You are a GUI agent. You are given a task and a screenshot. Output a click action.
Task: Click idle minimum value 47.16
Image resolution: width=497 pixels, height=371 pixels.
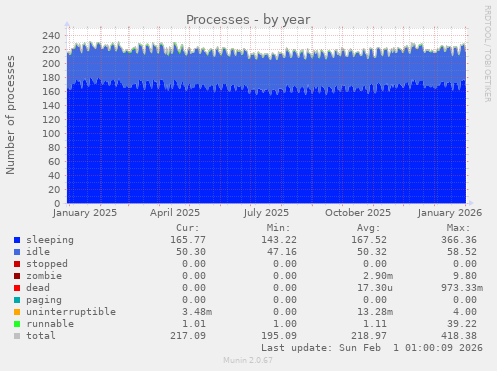(x=282, y=252)
